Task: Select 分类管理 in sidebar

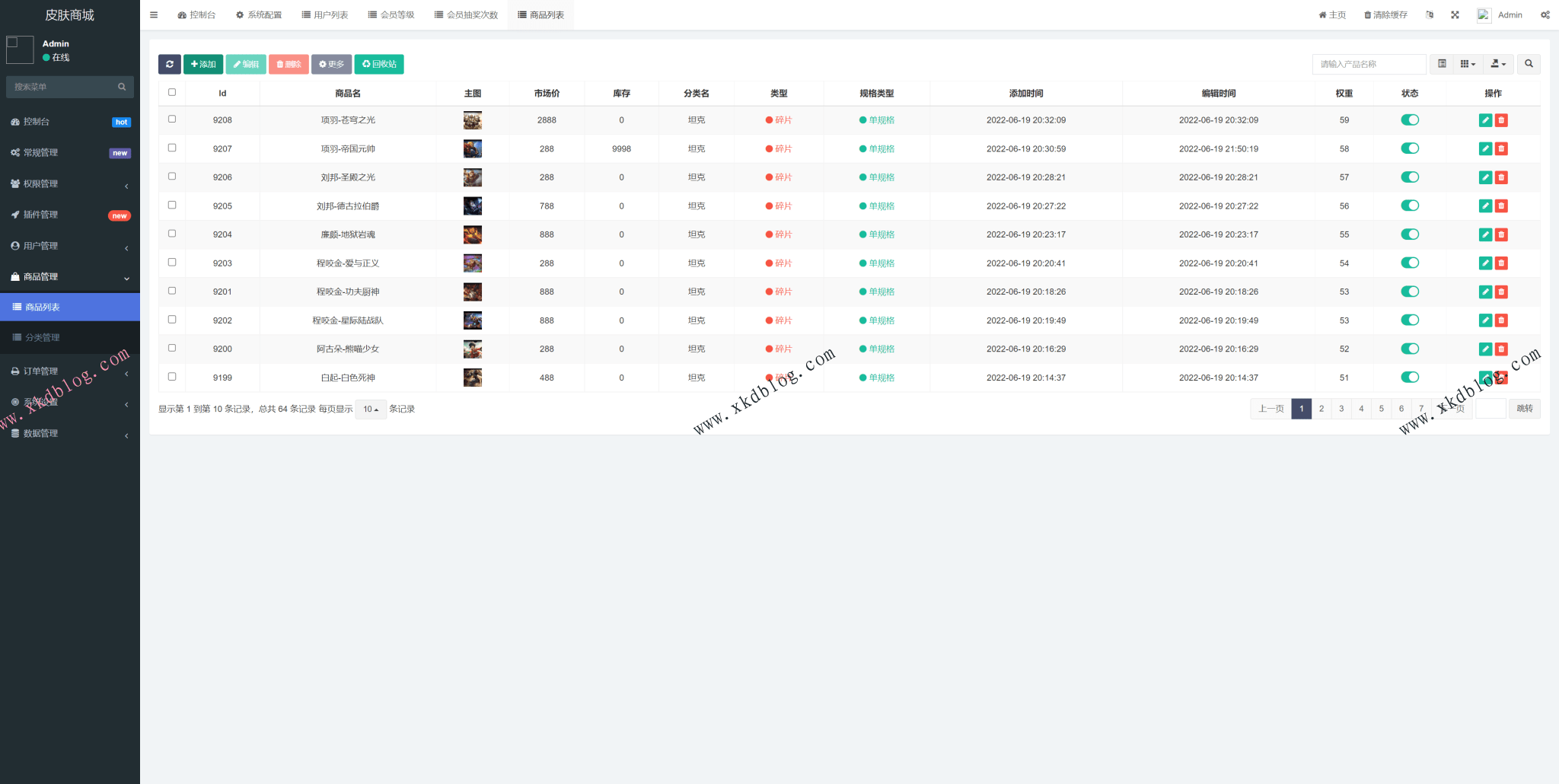Action: (70, 338)
